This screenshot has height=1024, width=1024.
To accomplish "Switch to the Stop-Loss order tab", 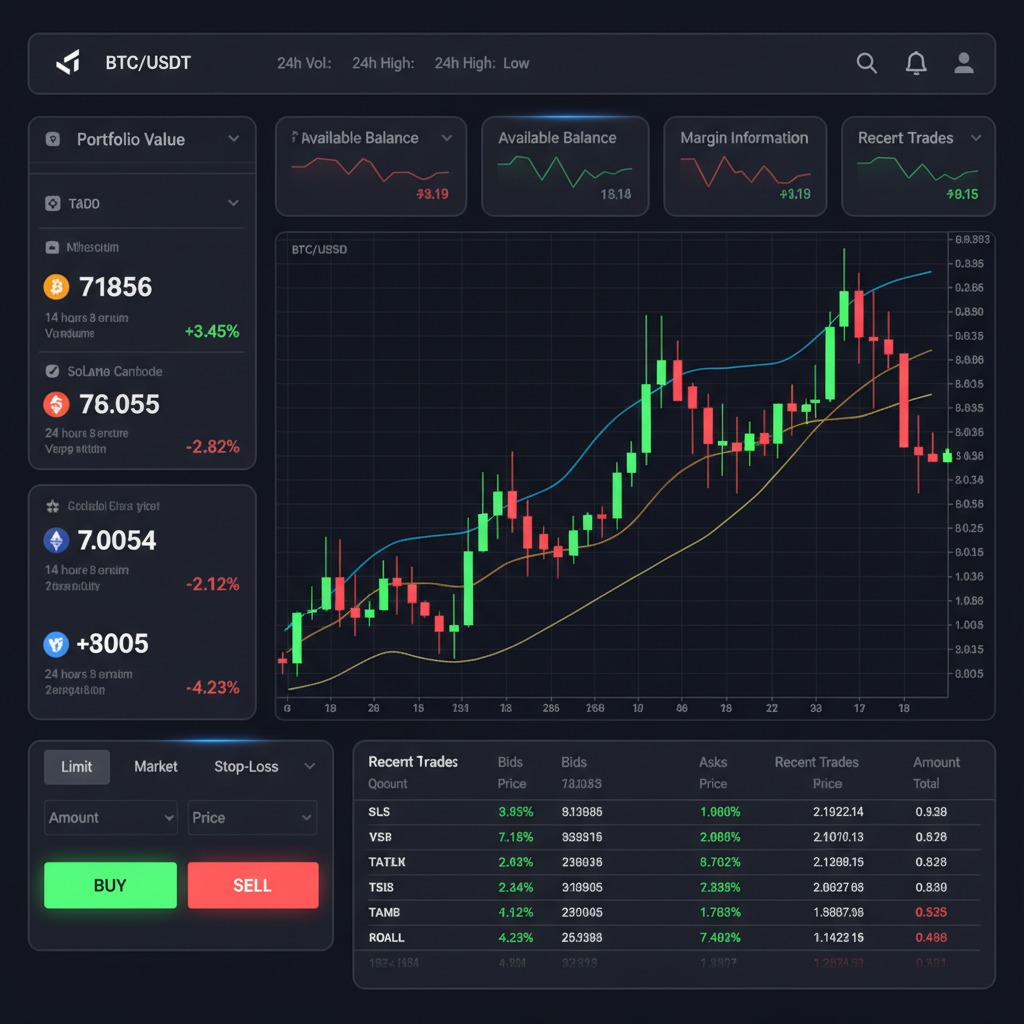I will pos(246,767).
